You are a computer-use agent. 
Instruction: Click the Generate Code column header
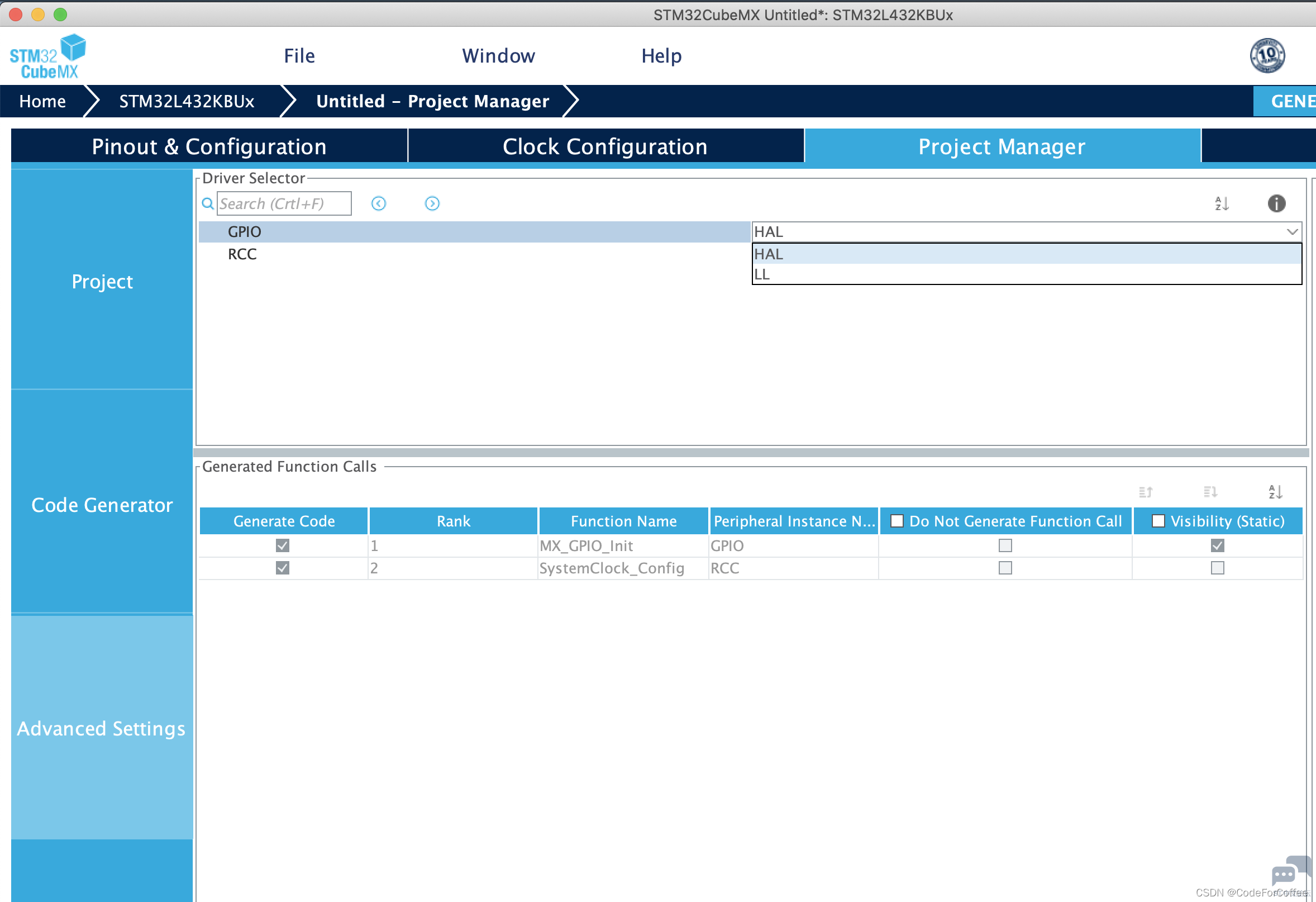tap(284, 521)
